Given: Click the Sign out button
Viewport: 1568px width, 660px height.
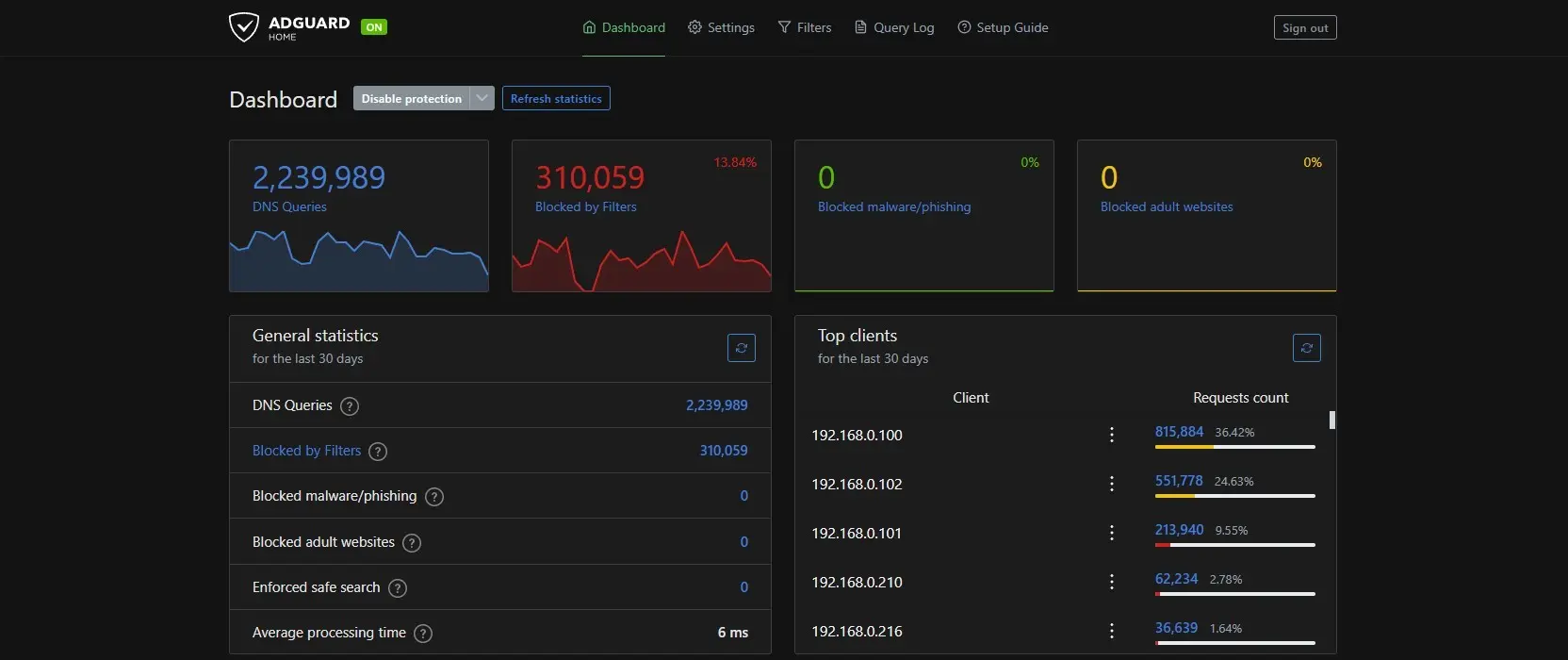Looking at the screenshot, I should [x=1305, y=27].
